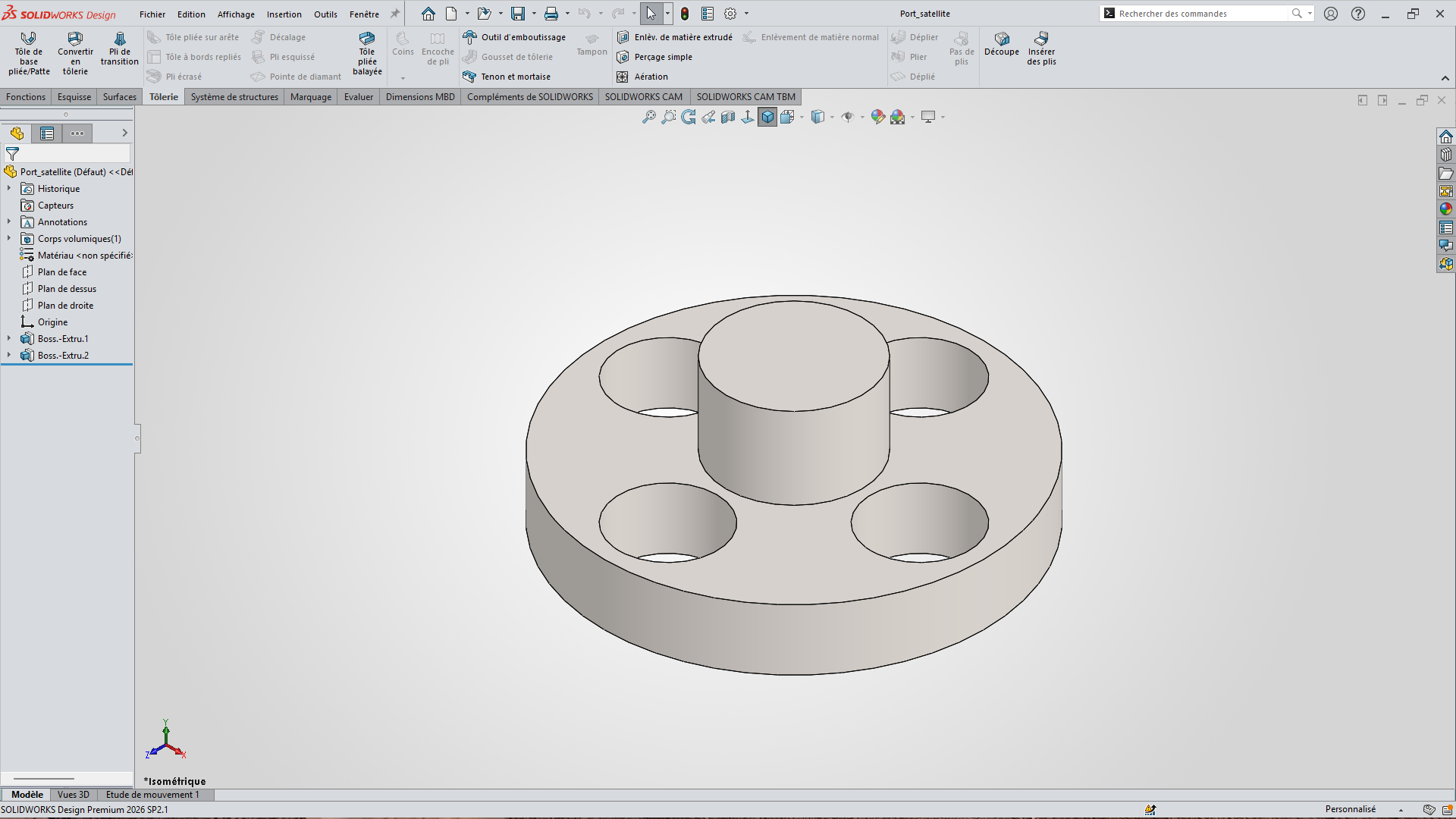Click the Découpe tool
The width and height of the screenshot is (1456, 819).
pos(1002,44)
